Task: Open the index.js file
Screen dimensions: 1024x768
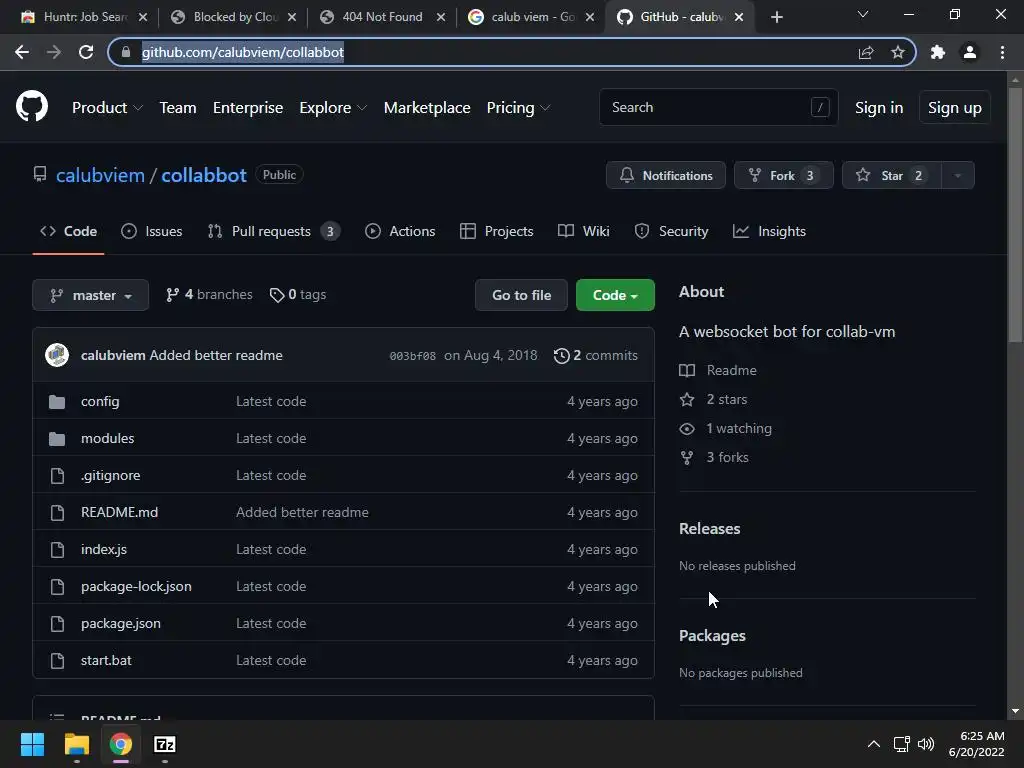Action: pos(104,549)
